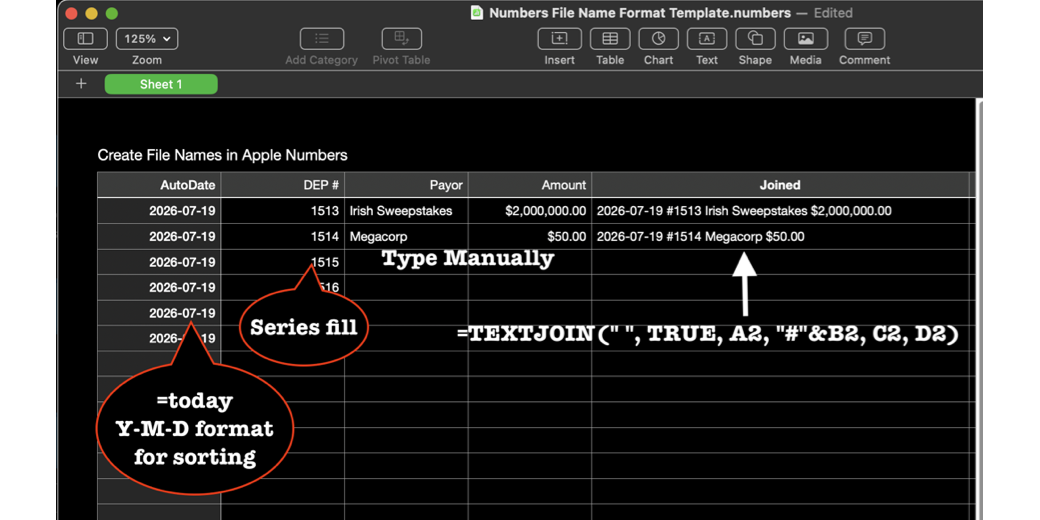
Task: Open the Media picker
Action: click(805, 39)
